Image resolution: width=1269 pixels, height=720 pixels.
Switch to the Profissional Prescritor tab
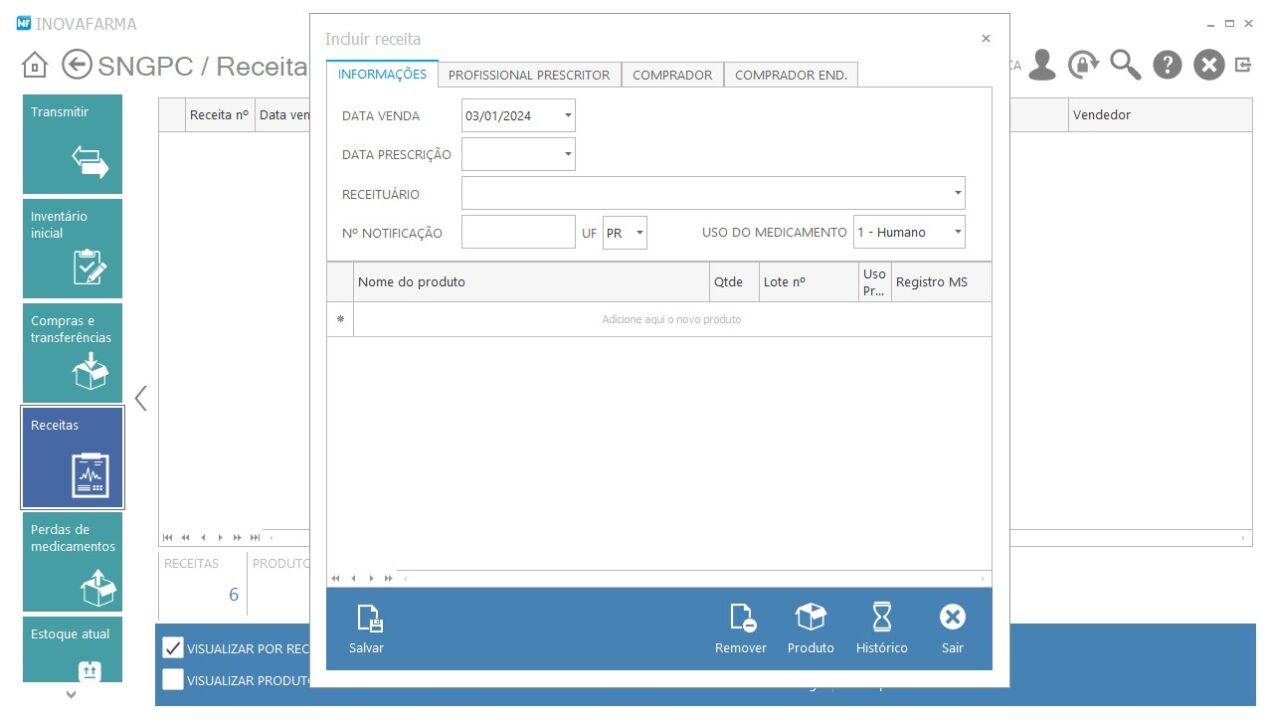(x=528, y=75)
